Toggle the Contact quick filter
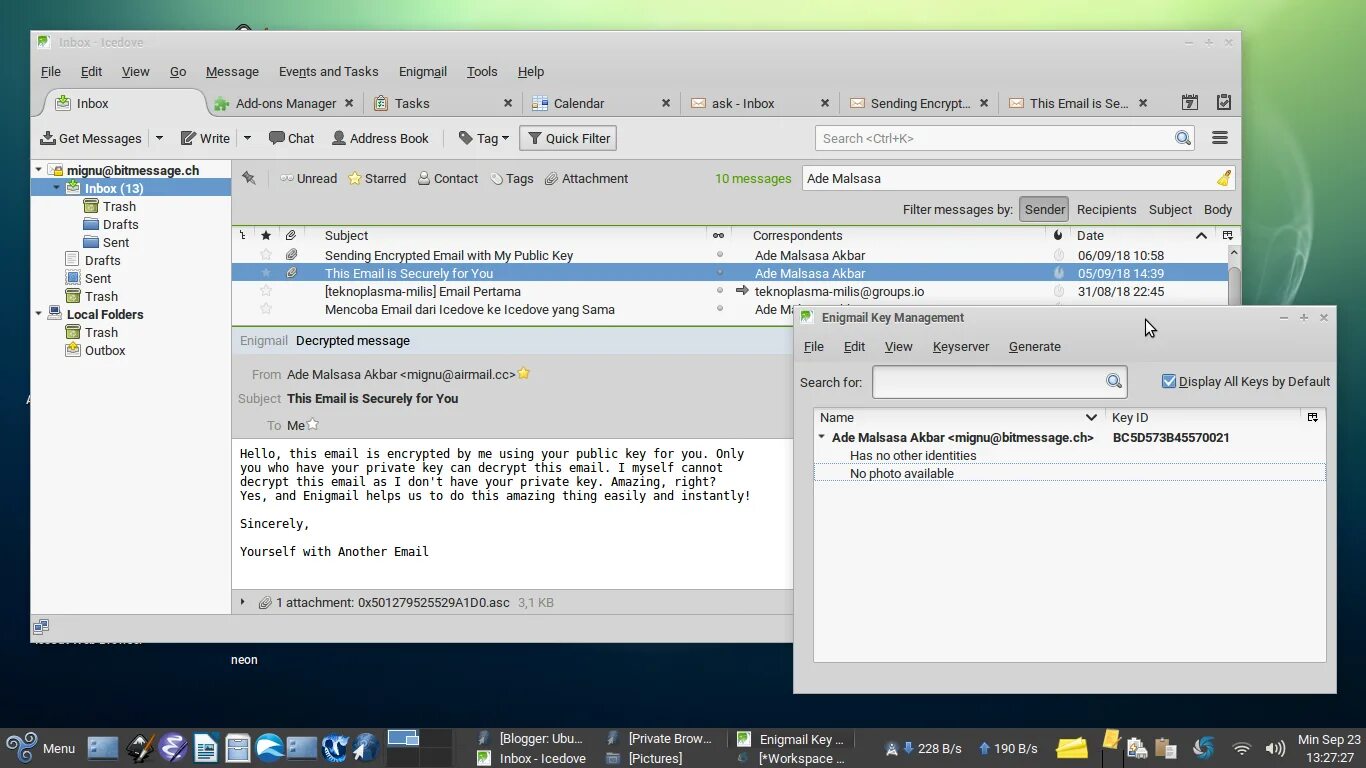 (x=447, y=178)
